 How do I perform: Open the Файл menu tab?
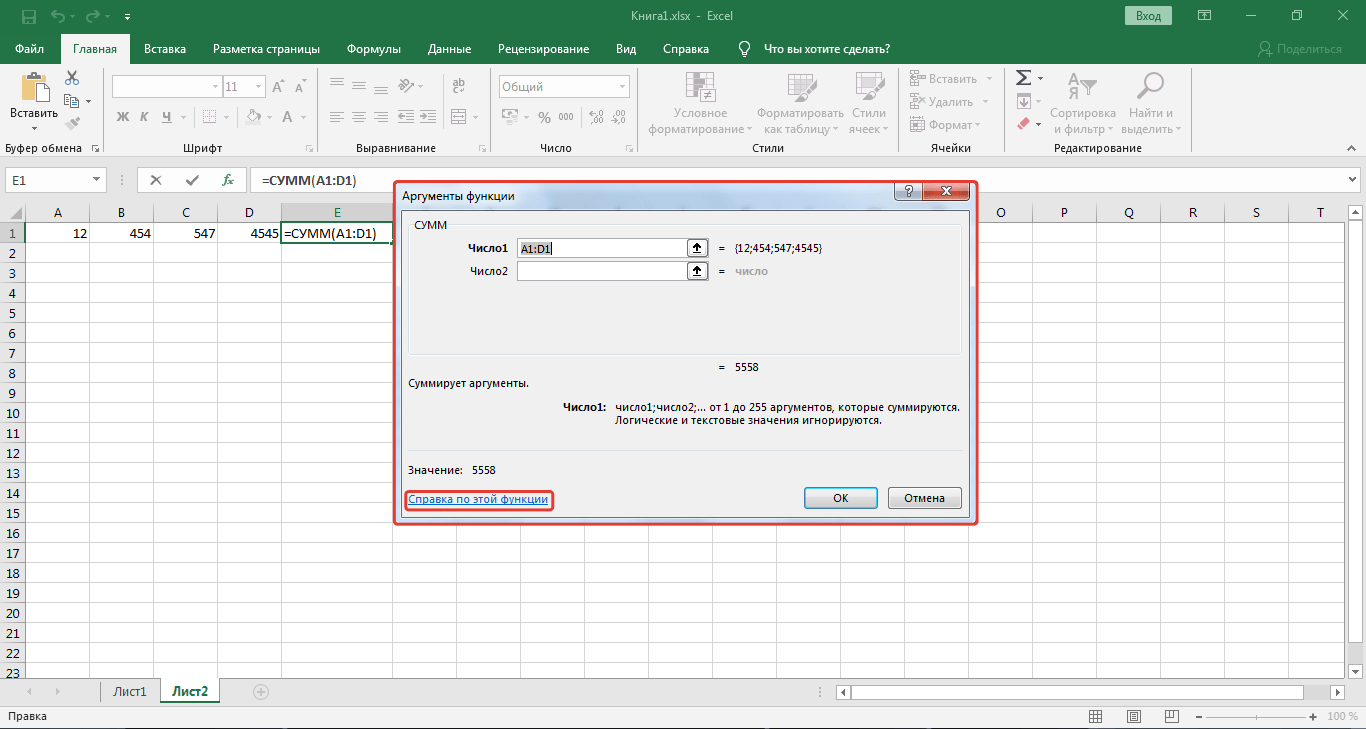tap(30, 49)
